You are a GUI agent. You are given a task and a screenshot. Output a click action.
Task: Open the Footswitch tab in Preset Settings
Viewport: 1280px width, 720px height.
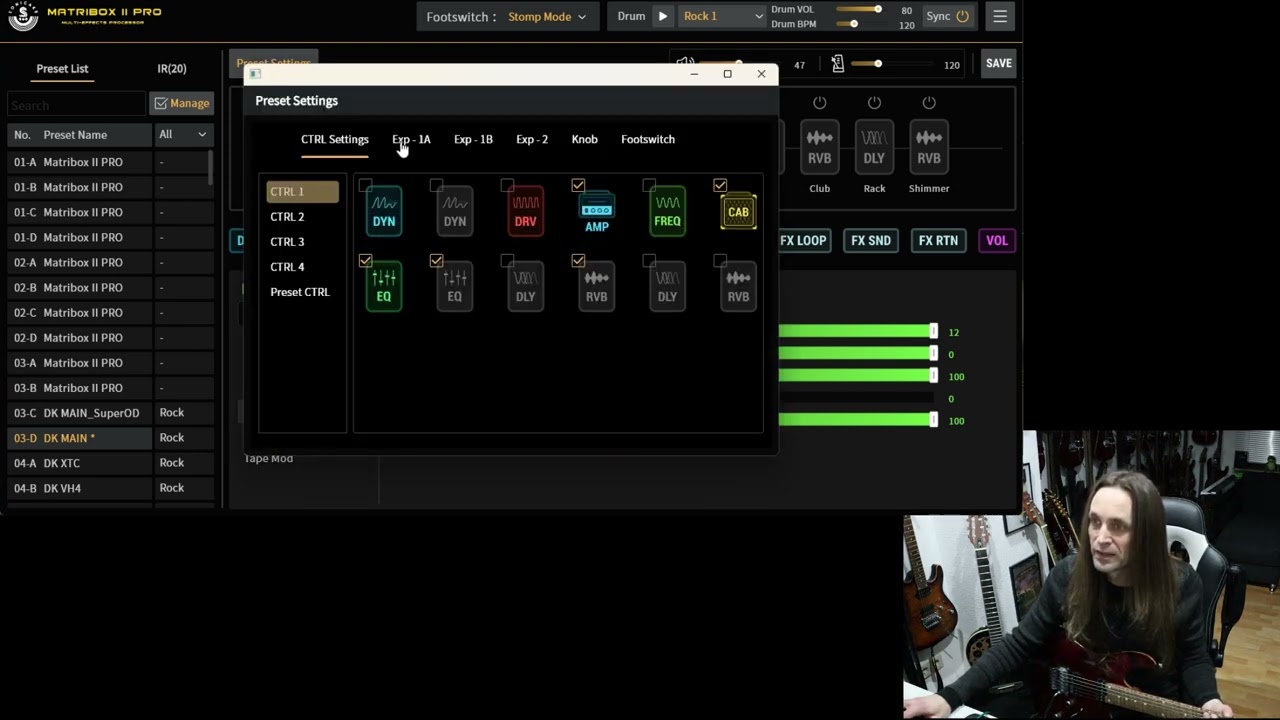(x=648, y=139)
